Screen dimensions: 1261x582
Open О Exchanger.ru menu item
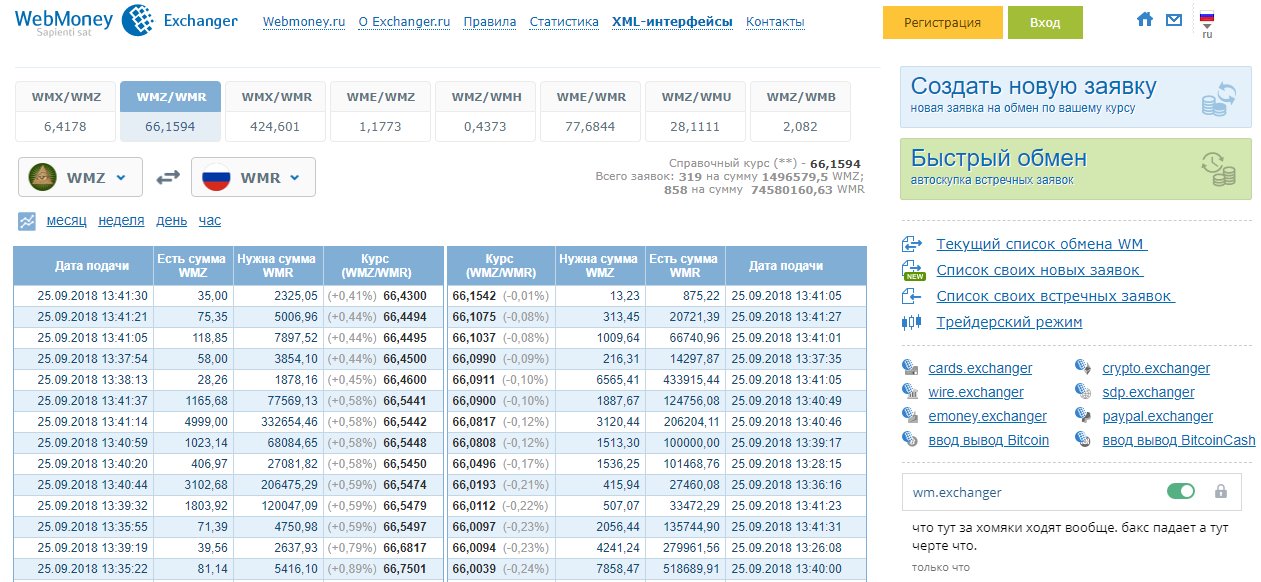point(404,22)
